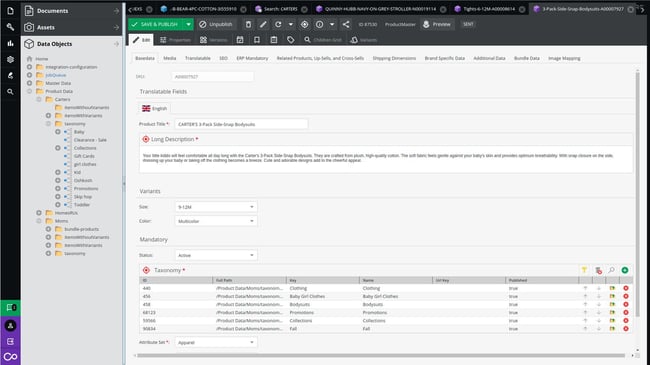Open the search magnifier in left sidebar
The height and width of the screenshot is (365, 650).
coord(10,92)
